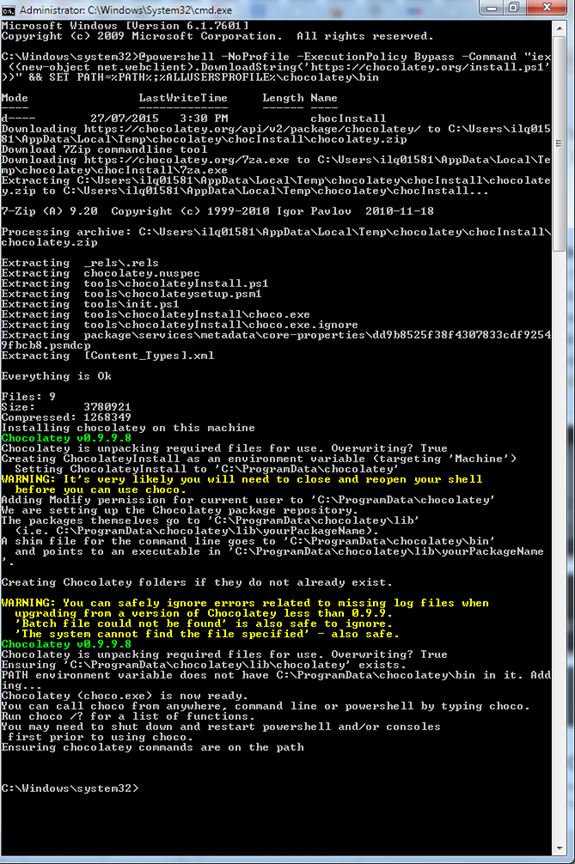The height and width of the screenshot is (864, 575).
Task: Click the 'Files: 9' line
Action: pos(29,397)
